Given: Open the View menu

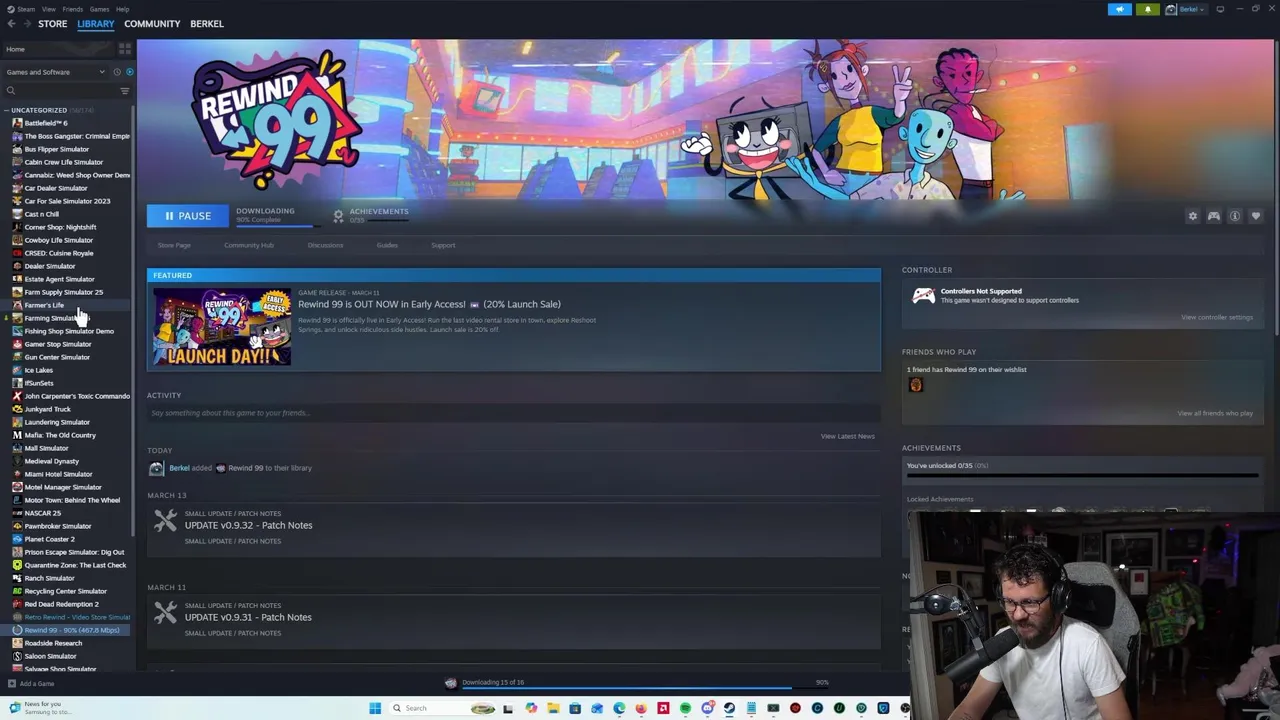Looking at the screenshot, I should point(48,9).
